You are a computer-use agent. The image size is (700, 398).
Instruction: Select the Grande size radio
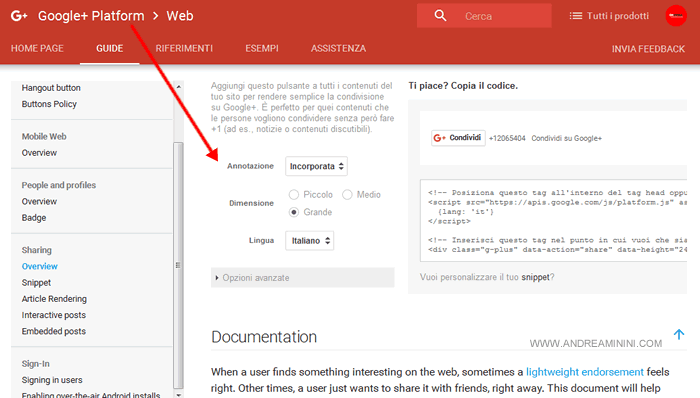(294, 212)
